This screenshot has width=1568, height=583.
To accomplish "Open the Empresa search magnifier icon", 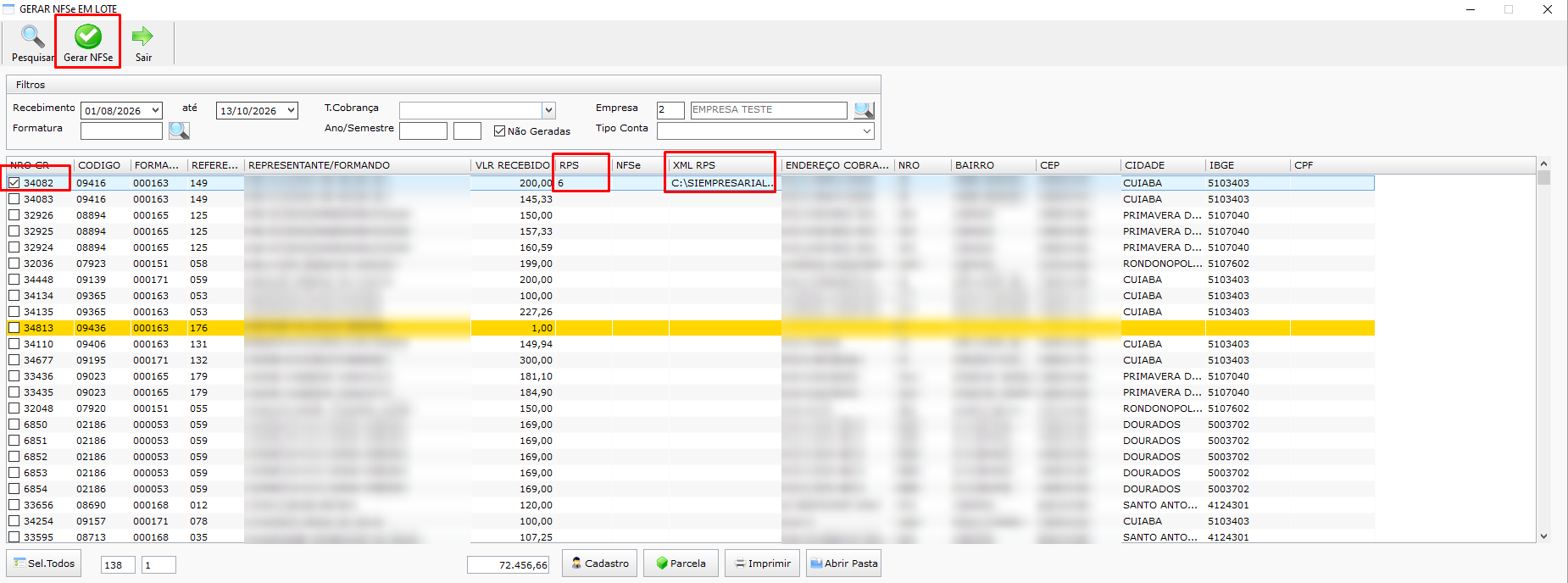I will 864,110.
